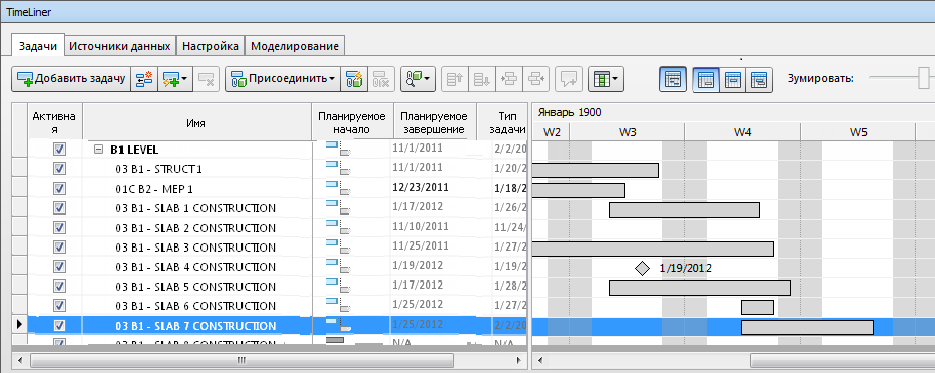Show planned dates in Gantt chart
This screenshot has width=935, height=373.
(x=706, y=79)
